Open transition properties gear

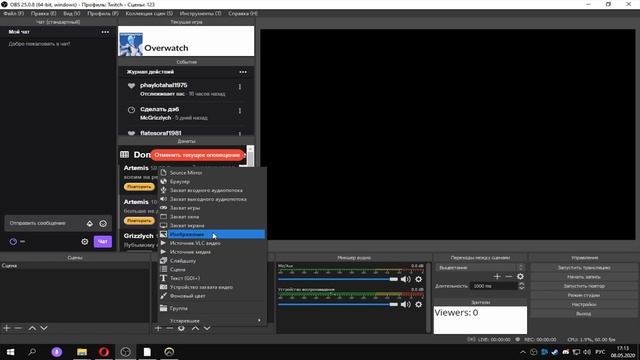[x=520, y=277]
